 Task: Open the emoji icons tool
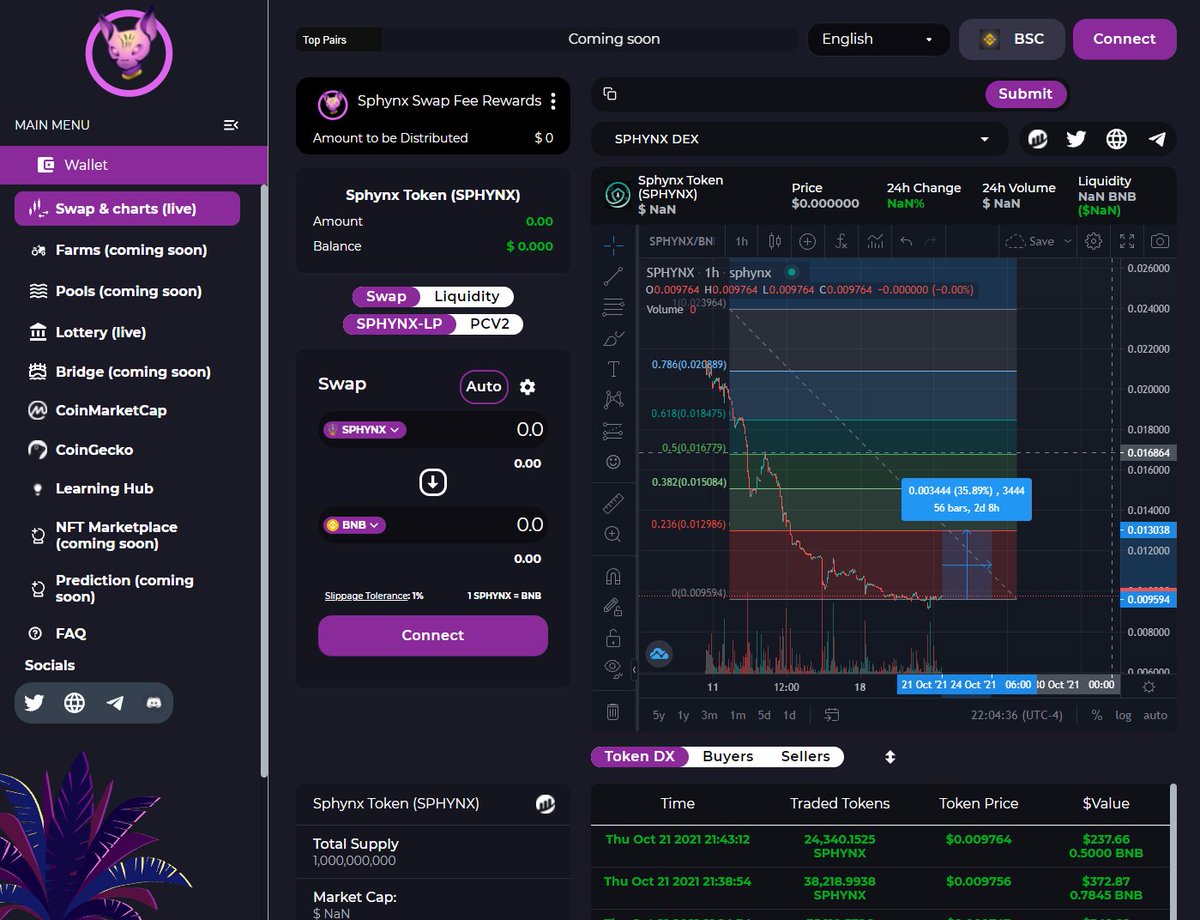613,462
